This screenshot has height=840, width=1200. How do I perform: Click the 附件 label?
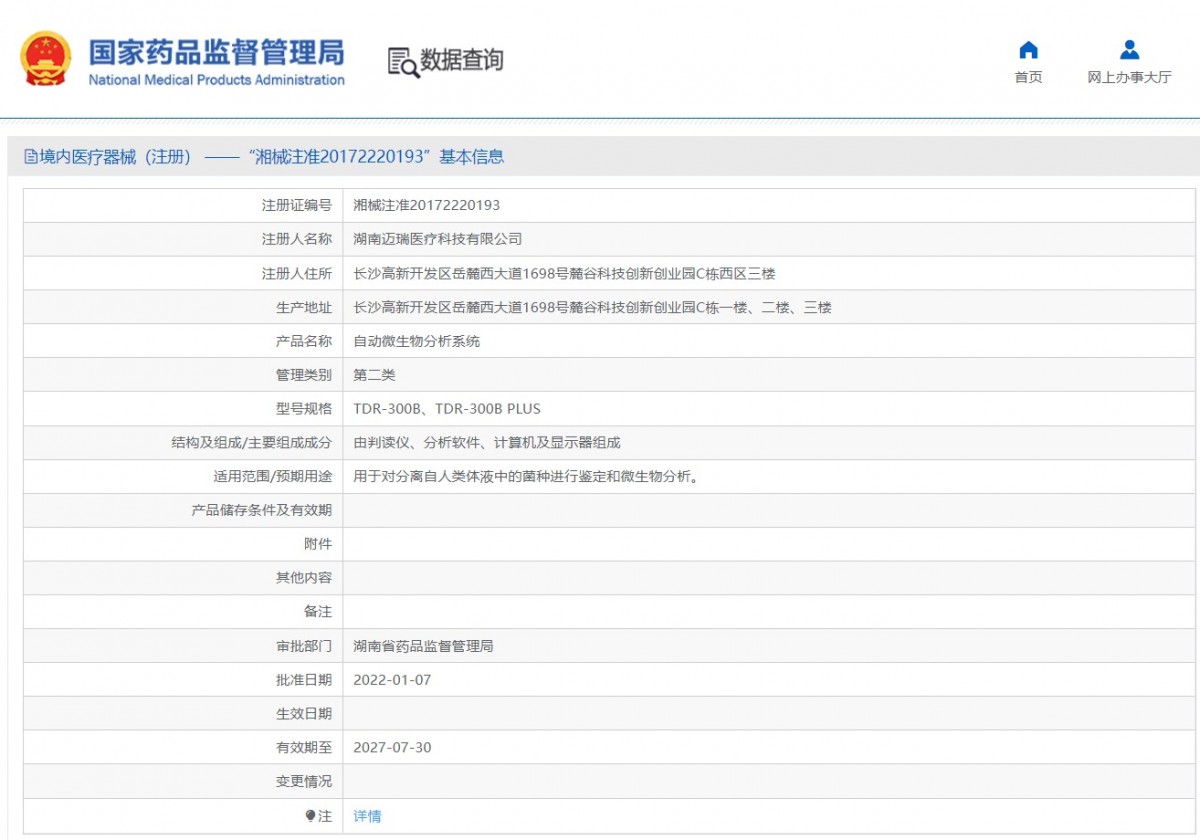318,545
